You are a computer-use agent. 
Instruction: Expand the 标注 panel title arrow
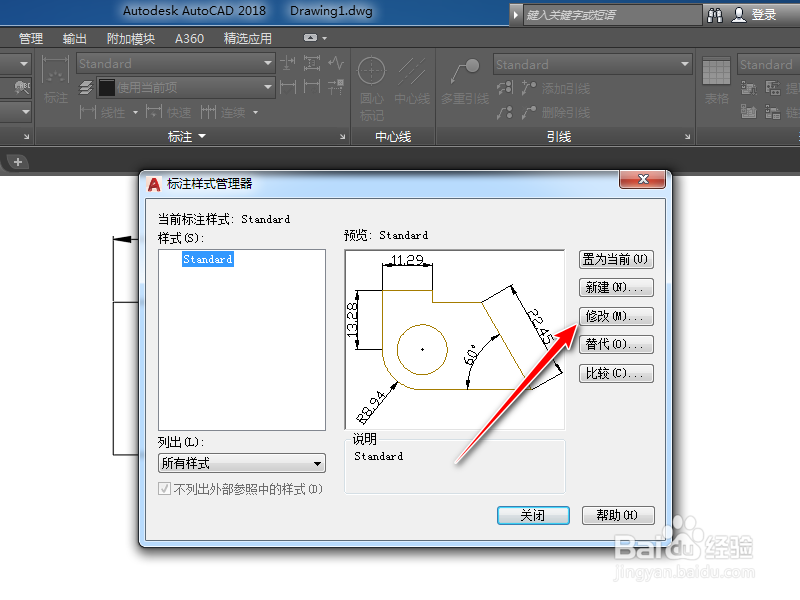pyautogui.click(x=202, y=136)
